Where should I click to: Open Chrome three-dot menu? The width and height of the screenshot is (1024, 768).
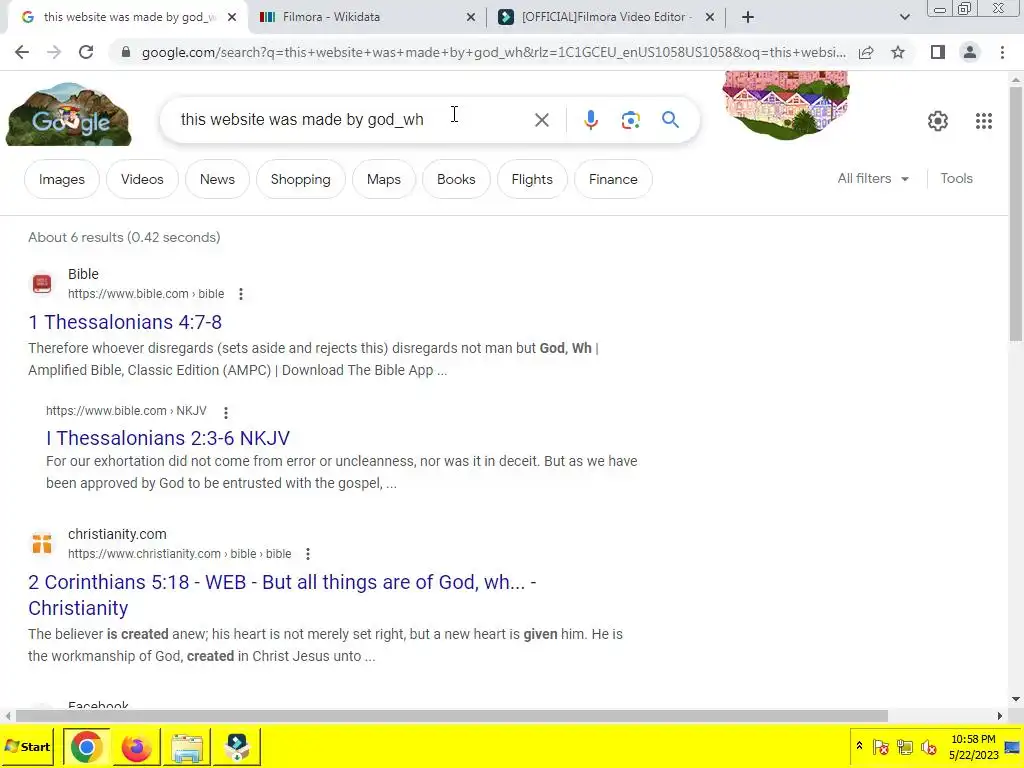click(x=1002, y=52)
